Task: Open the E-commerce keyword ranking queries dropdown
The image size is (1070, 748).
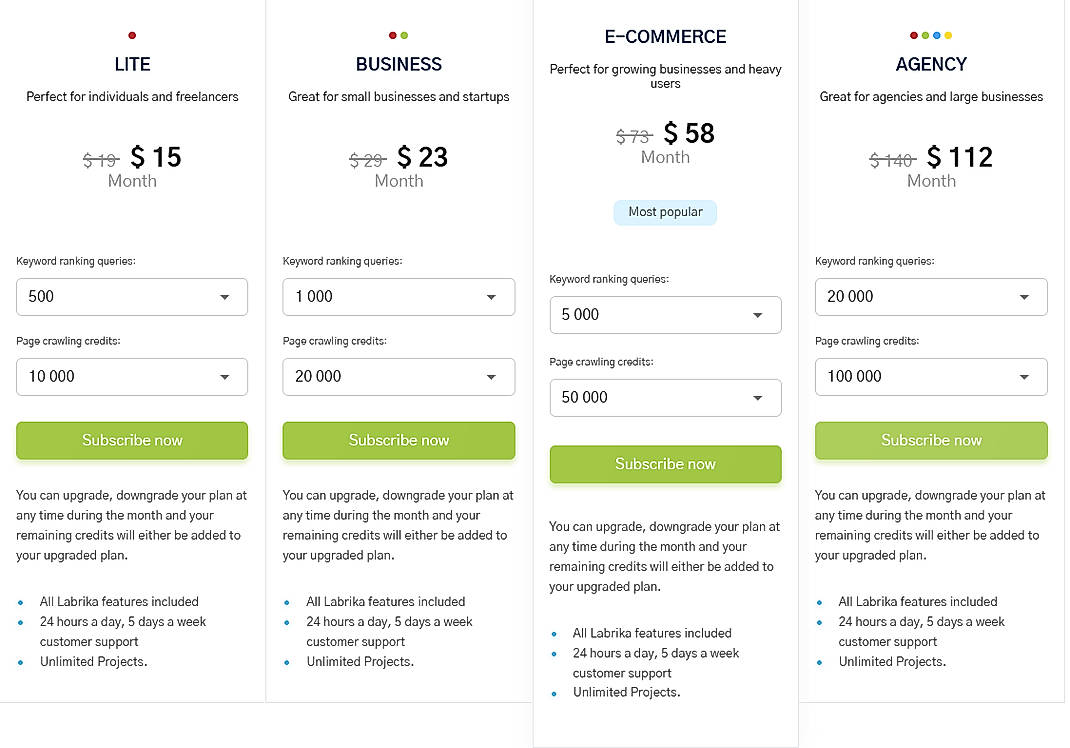Action: click(x=665, y=315)
